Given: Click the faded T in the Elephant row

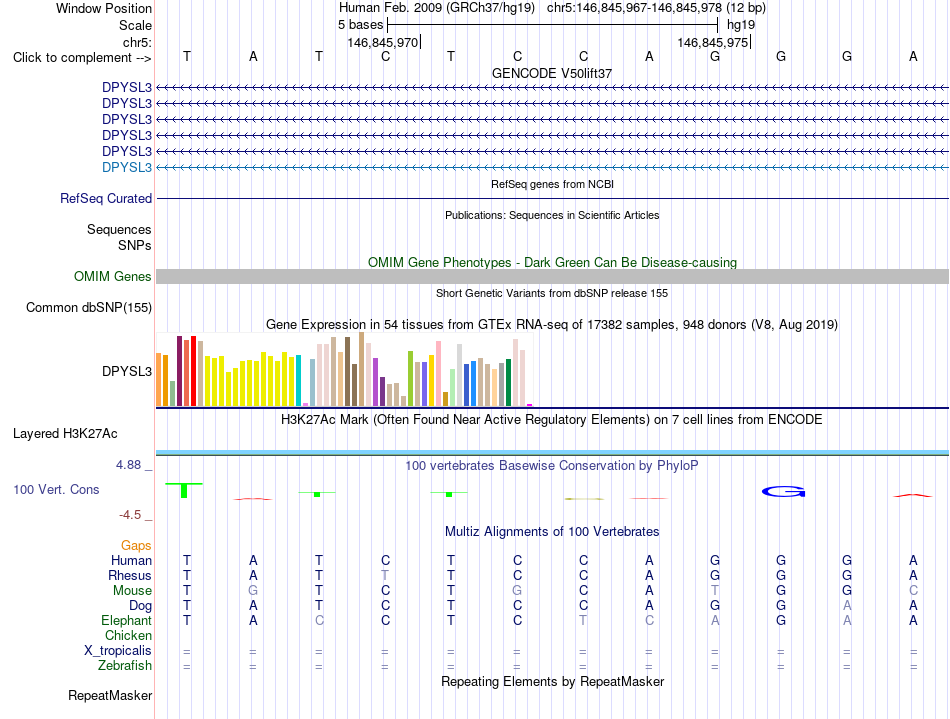Looking at the screenshot, I should [x=583, y=621].
